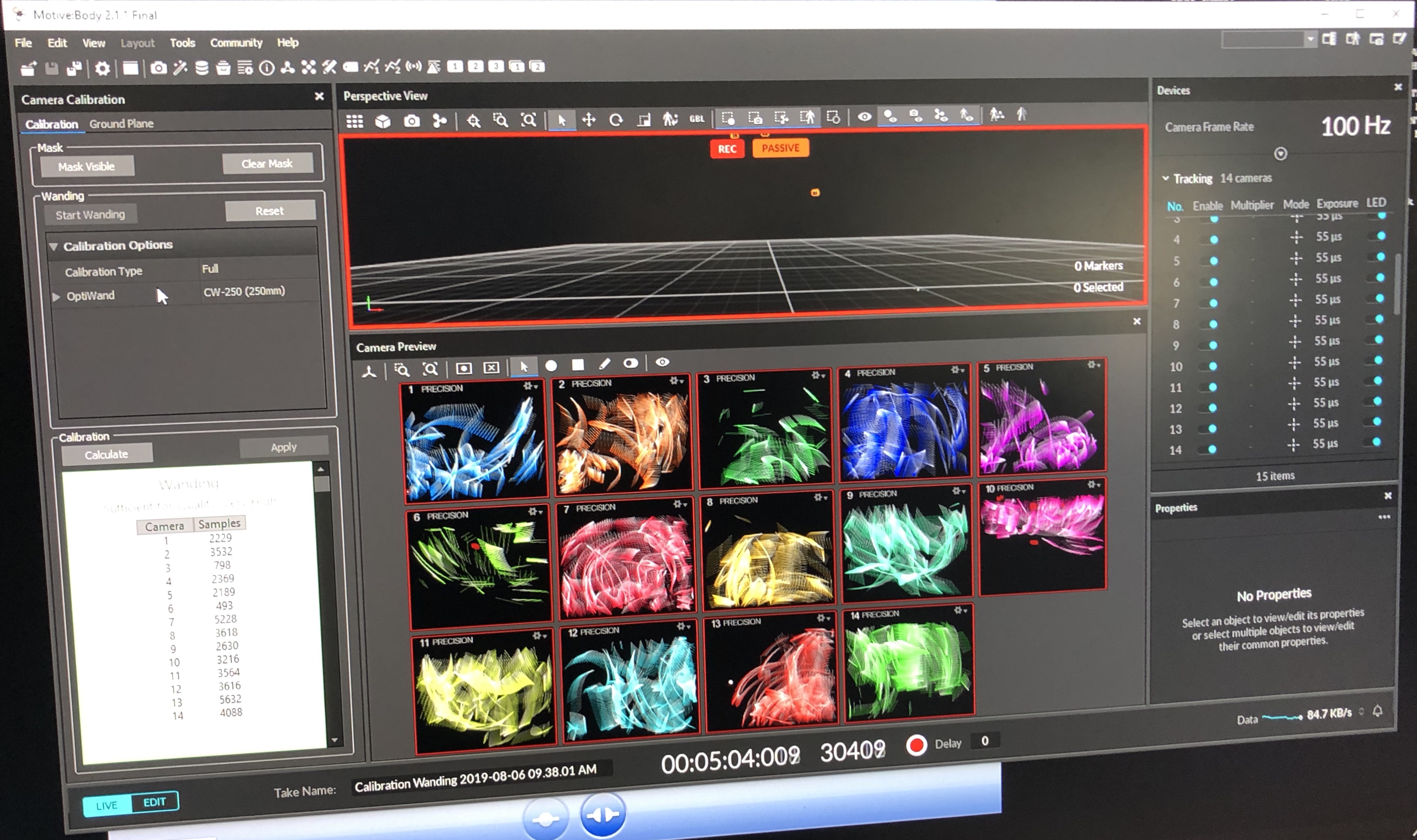Click the 3D cube view icon
Viewport: 1417px width, 840px height.
(383, 121)
